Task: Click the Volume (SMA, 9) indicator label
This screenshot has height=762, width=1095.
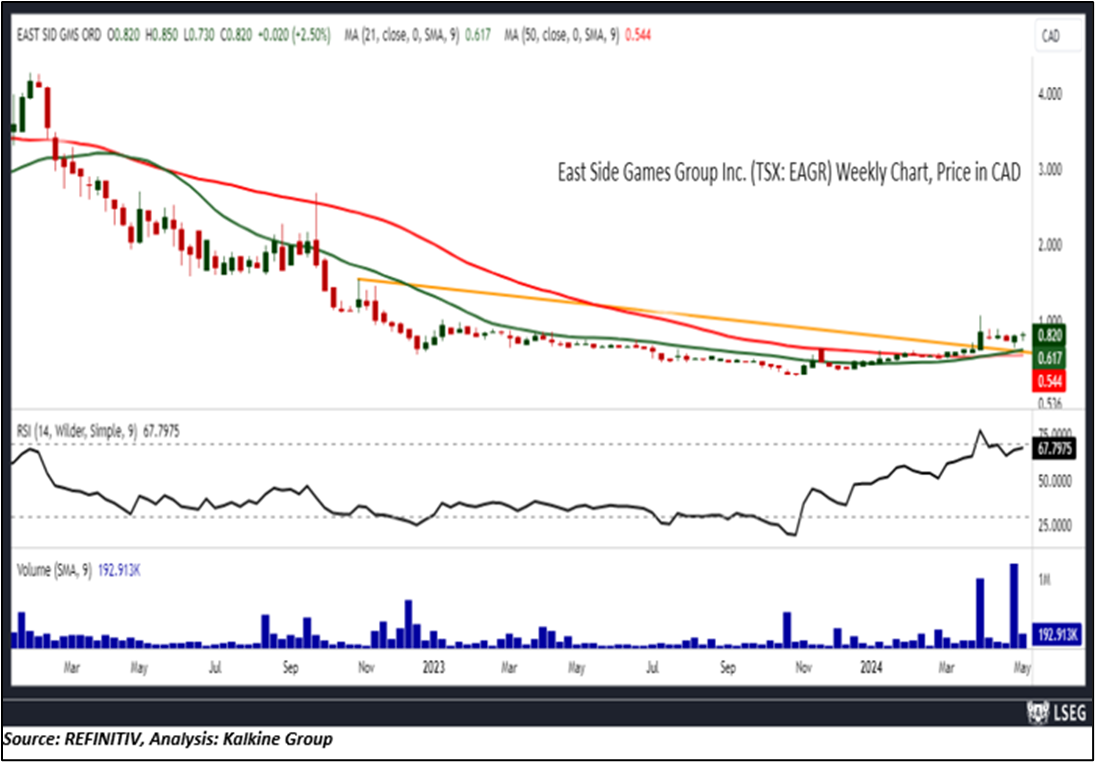Action: pyautogui.click(x=52, y=570)
